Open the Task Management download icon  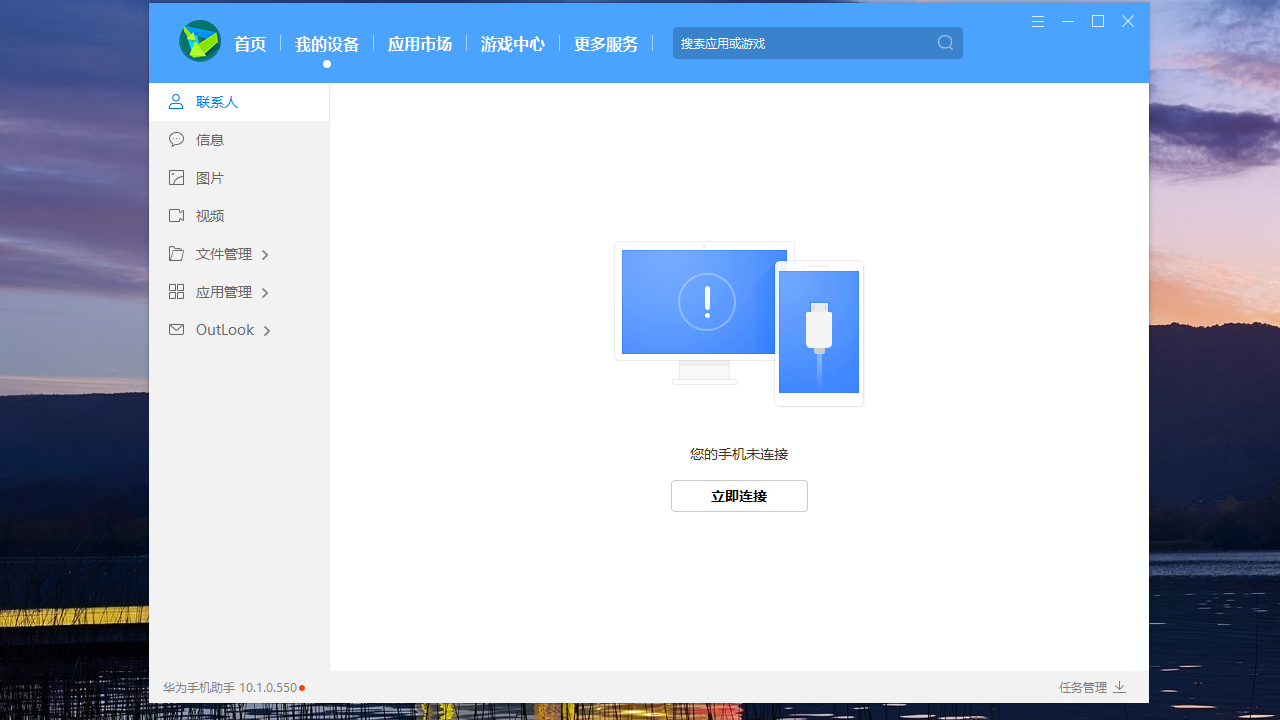click(x=1119, y=687)
